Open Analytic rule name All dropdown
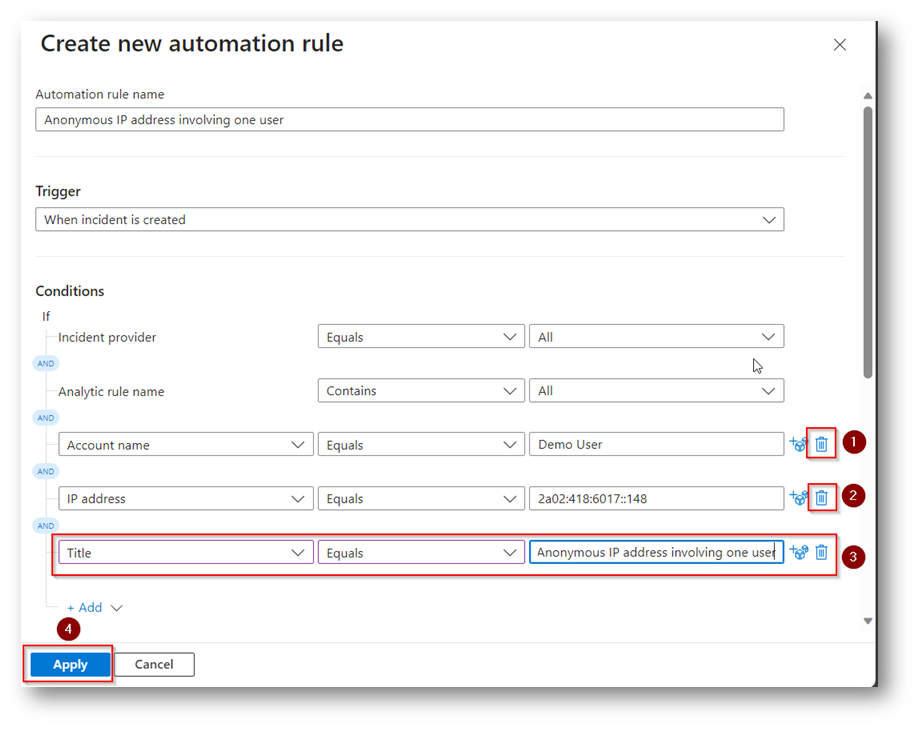The width and height of the screenshot is (920, 729). [x=657, y=391]
